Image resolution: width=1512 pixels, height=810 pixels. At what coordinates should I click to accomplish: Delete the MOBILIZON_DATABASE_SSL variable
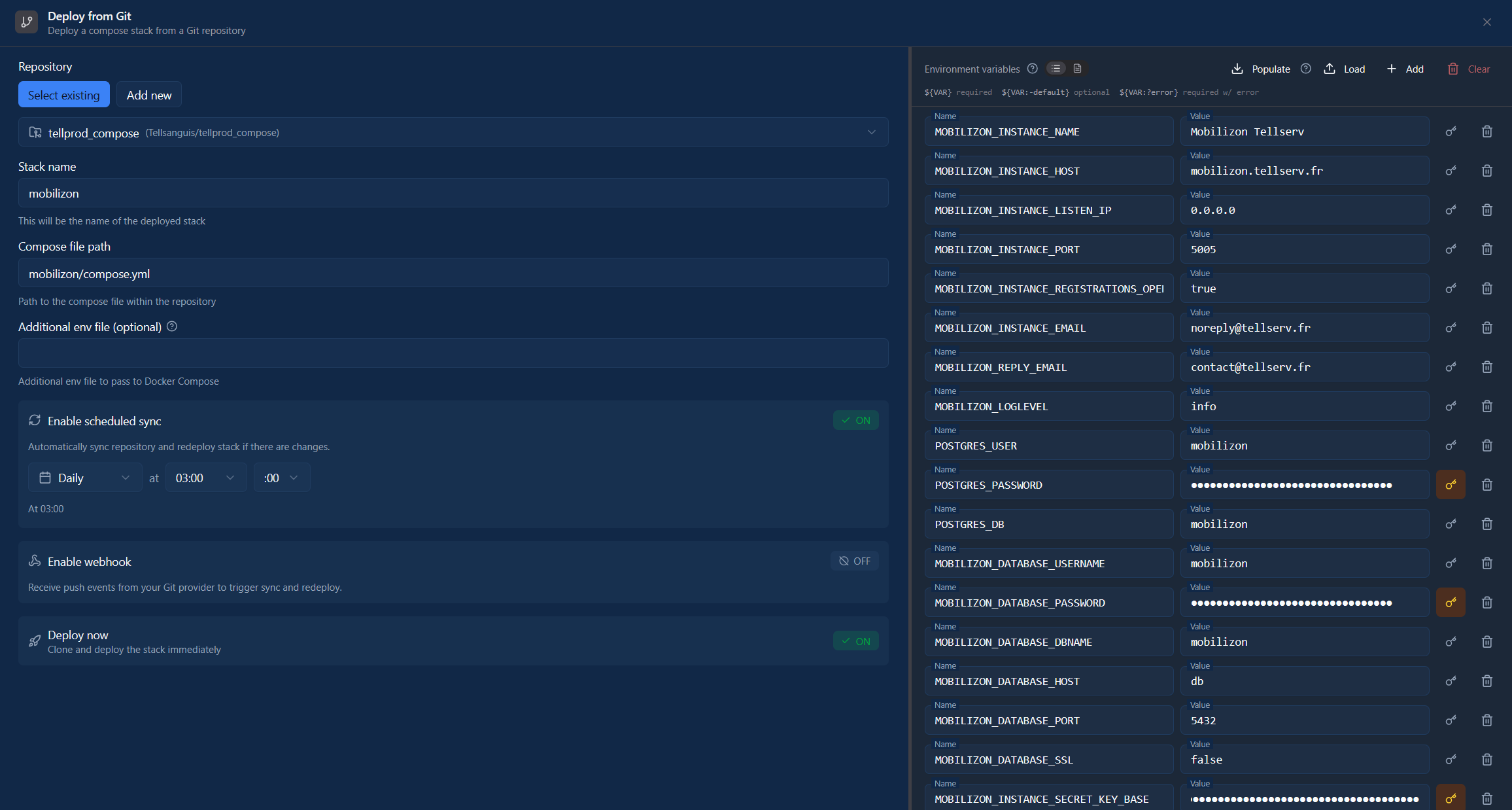pos(1486,759)
